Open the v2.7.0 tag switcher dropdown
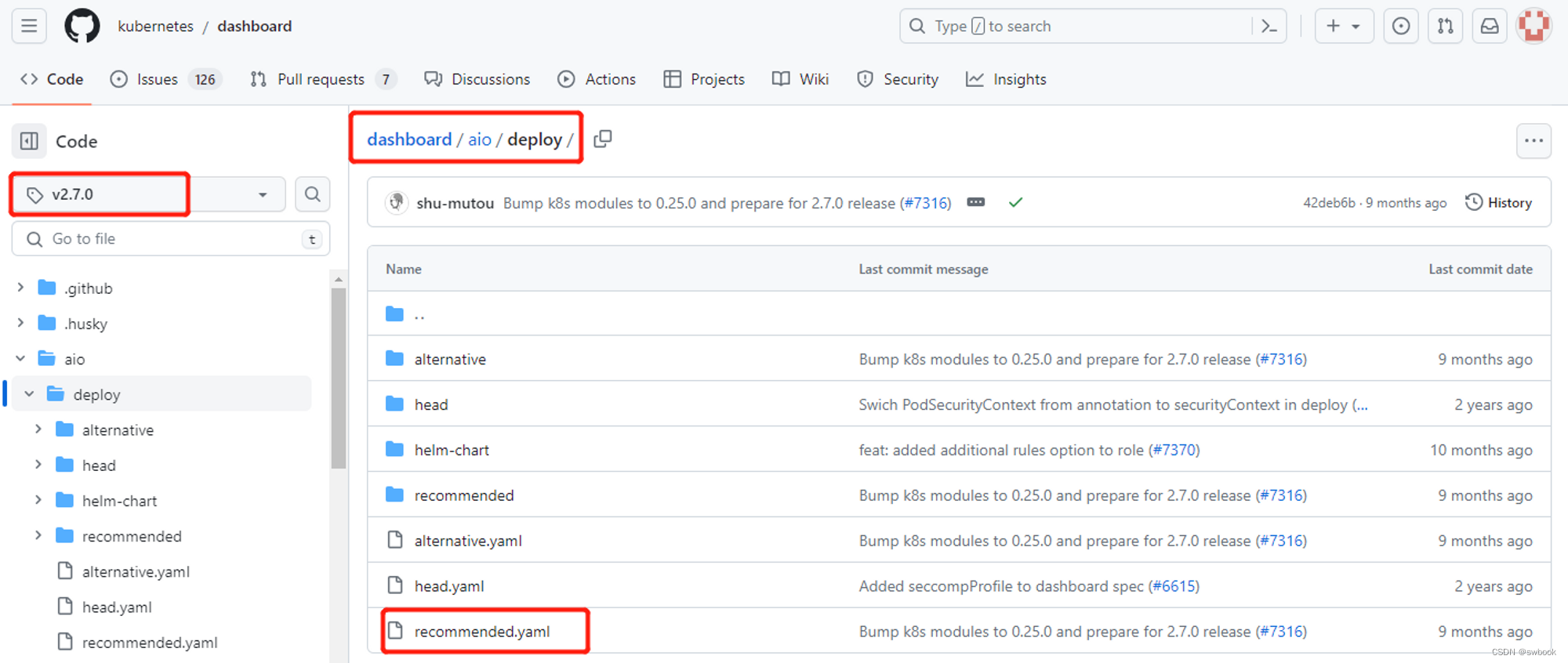The image size is (1568, 663). 148,194
